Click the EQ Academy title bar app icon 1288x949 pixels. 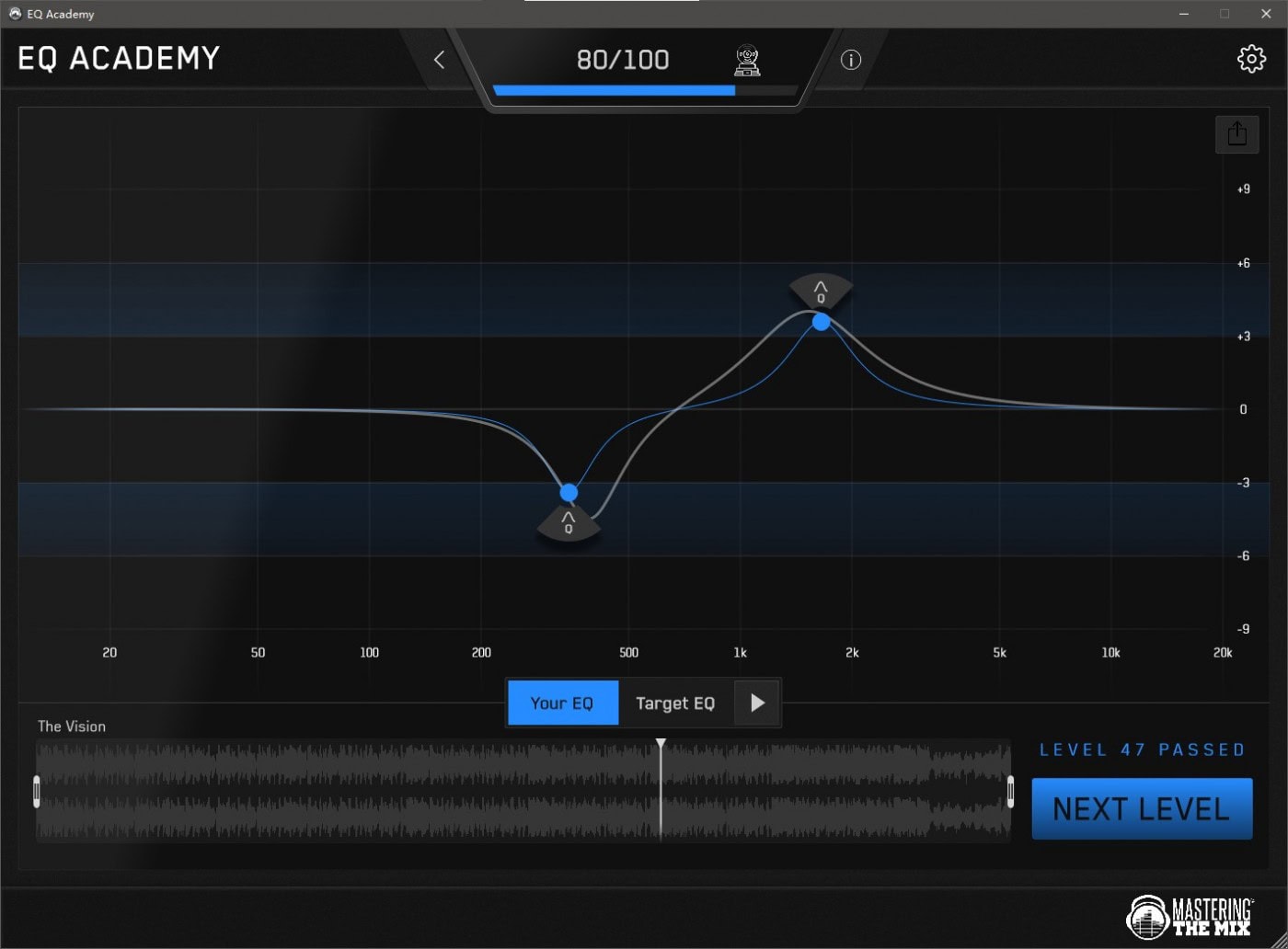[15, 14]
